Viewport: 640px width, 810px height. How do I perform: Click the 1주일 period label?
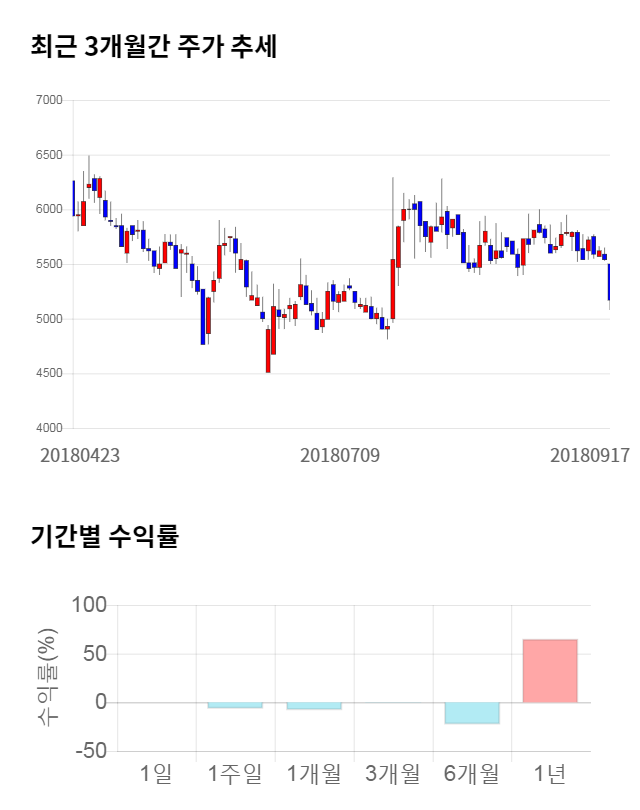click(235, 773)
